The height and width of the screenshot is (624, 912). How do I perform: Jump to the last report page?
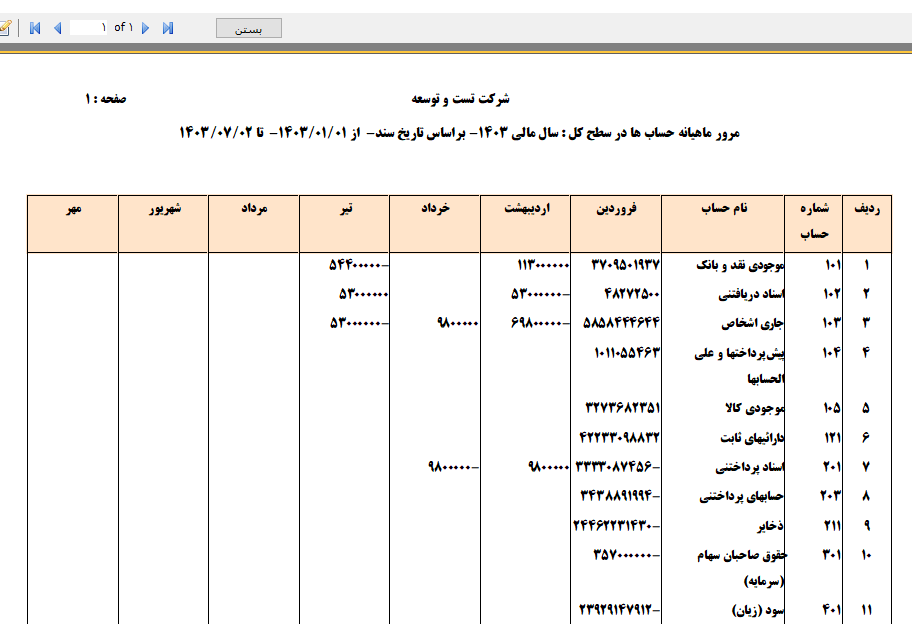tap(168, 28)
